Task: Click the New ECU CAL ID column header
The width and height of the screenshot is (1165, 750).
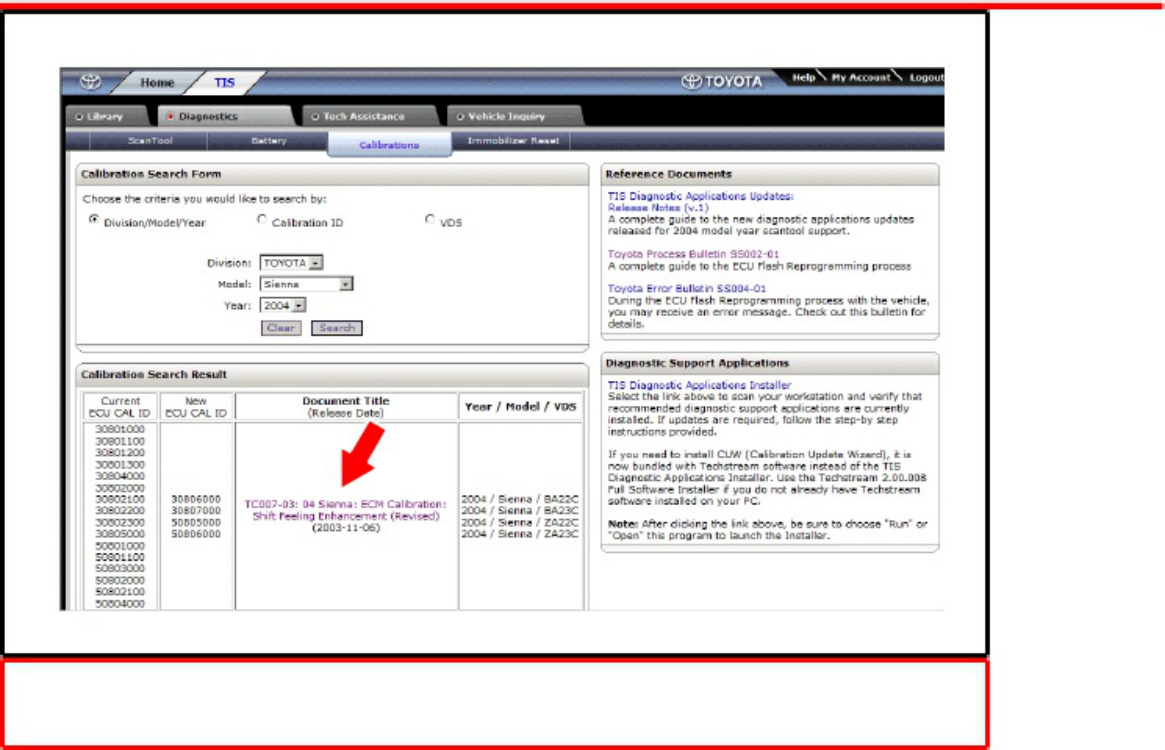Action: [196, 407]
